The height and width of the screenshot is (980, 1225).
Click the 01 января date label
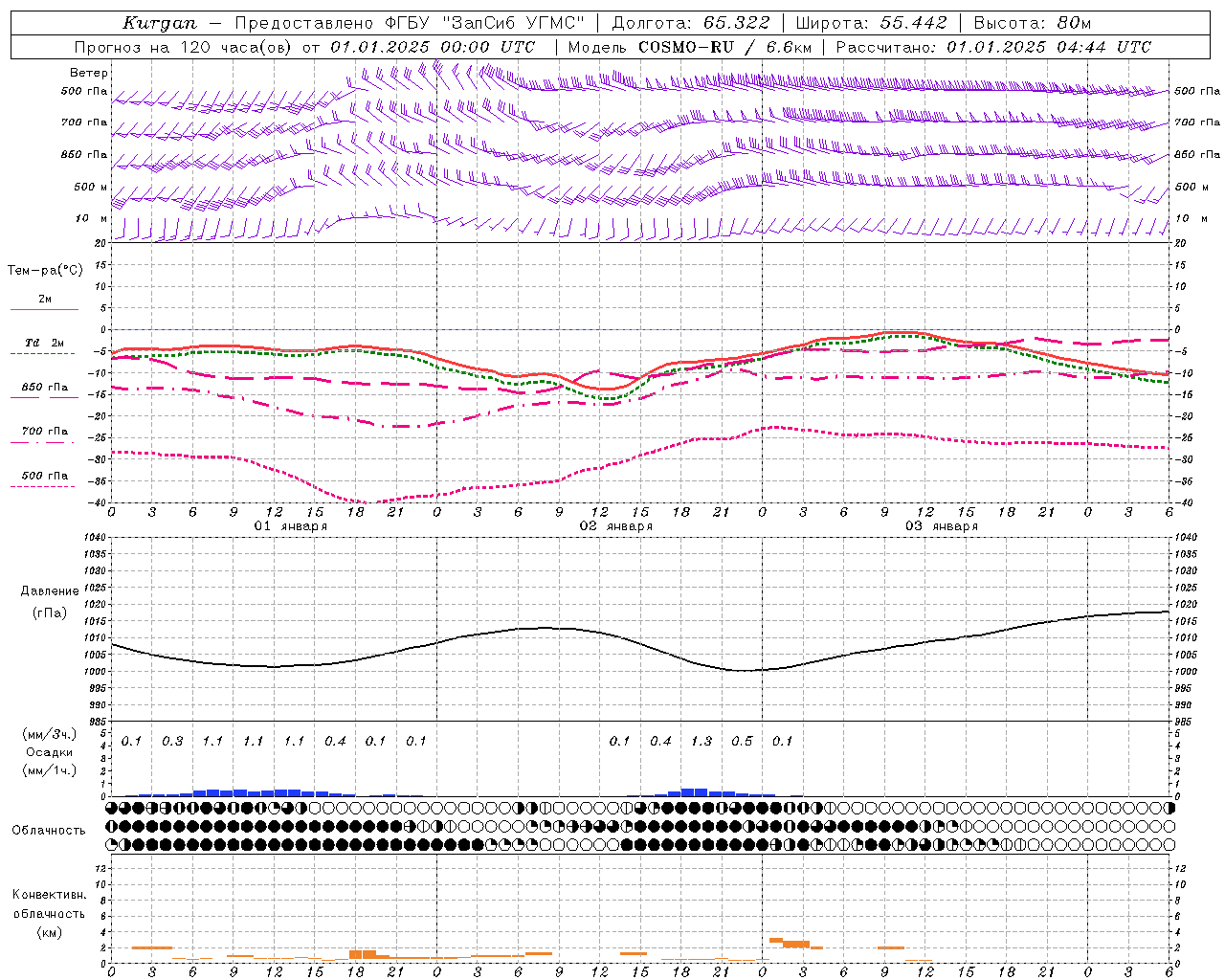[x=291, y=526]
